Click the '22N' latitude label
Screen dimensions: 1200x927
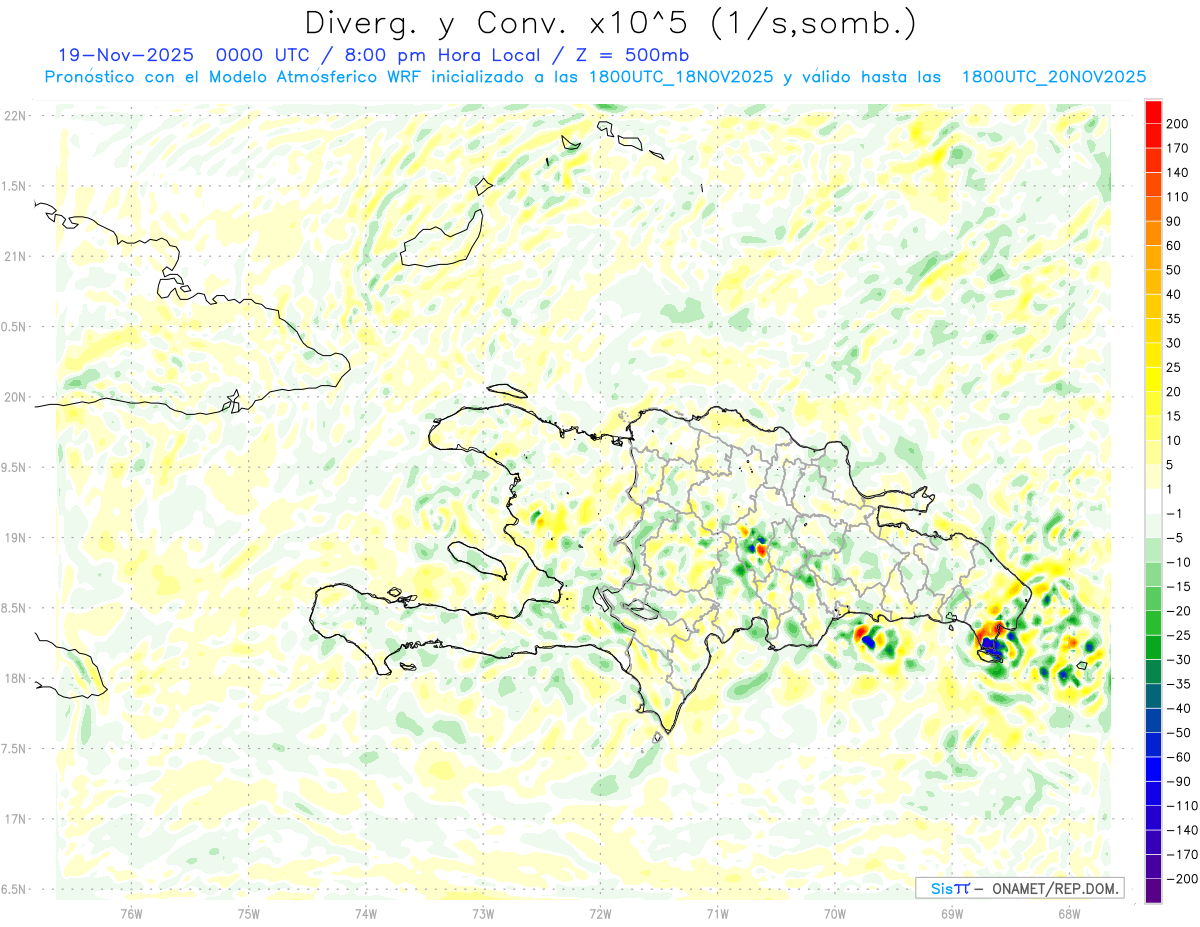[14, 116]
